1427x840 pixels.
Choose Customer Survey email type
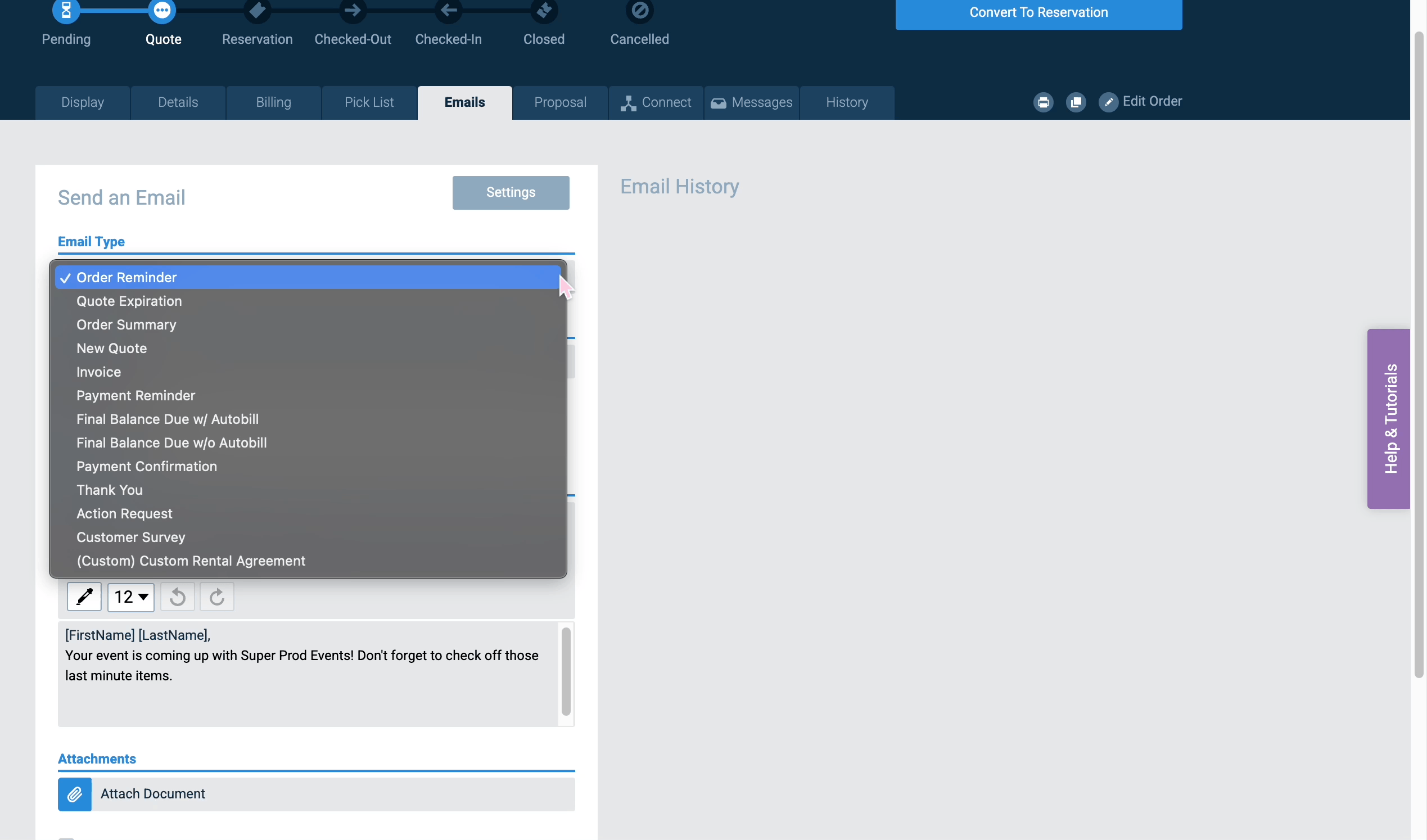(x=308, y=537)
